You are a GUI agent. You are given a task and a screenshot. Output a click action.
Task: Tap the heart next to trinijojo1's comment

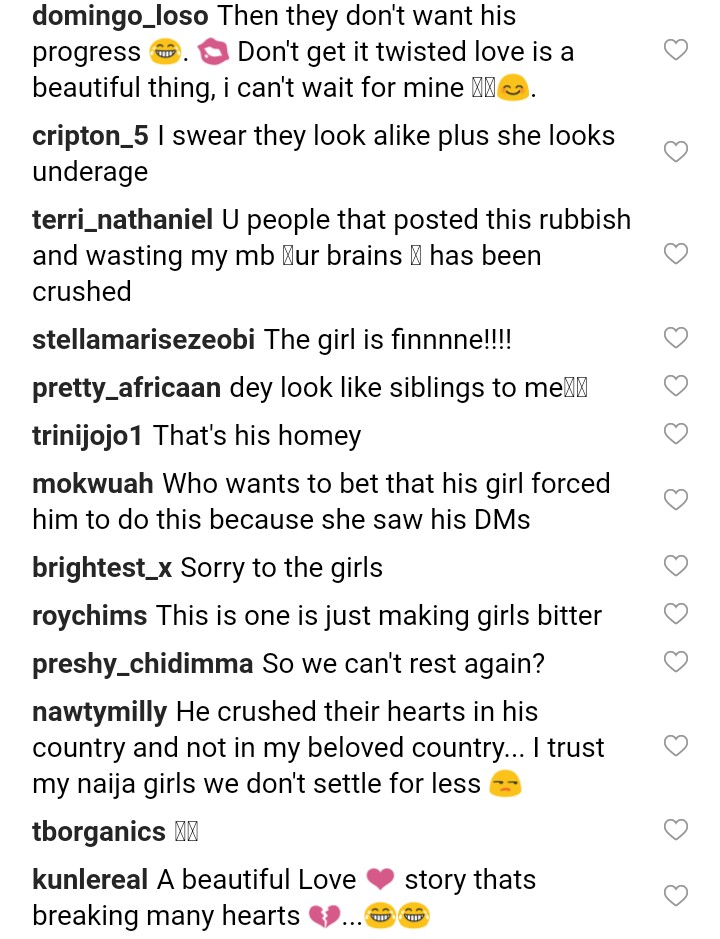(676, 434)
